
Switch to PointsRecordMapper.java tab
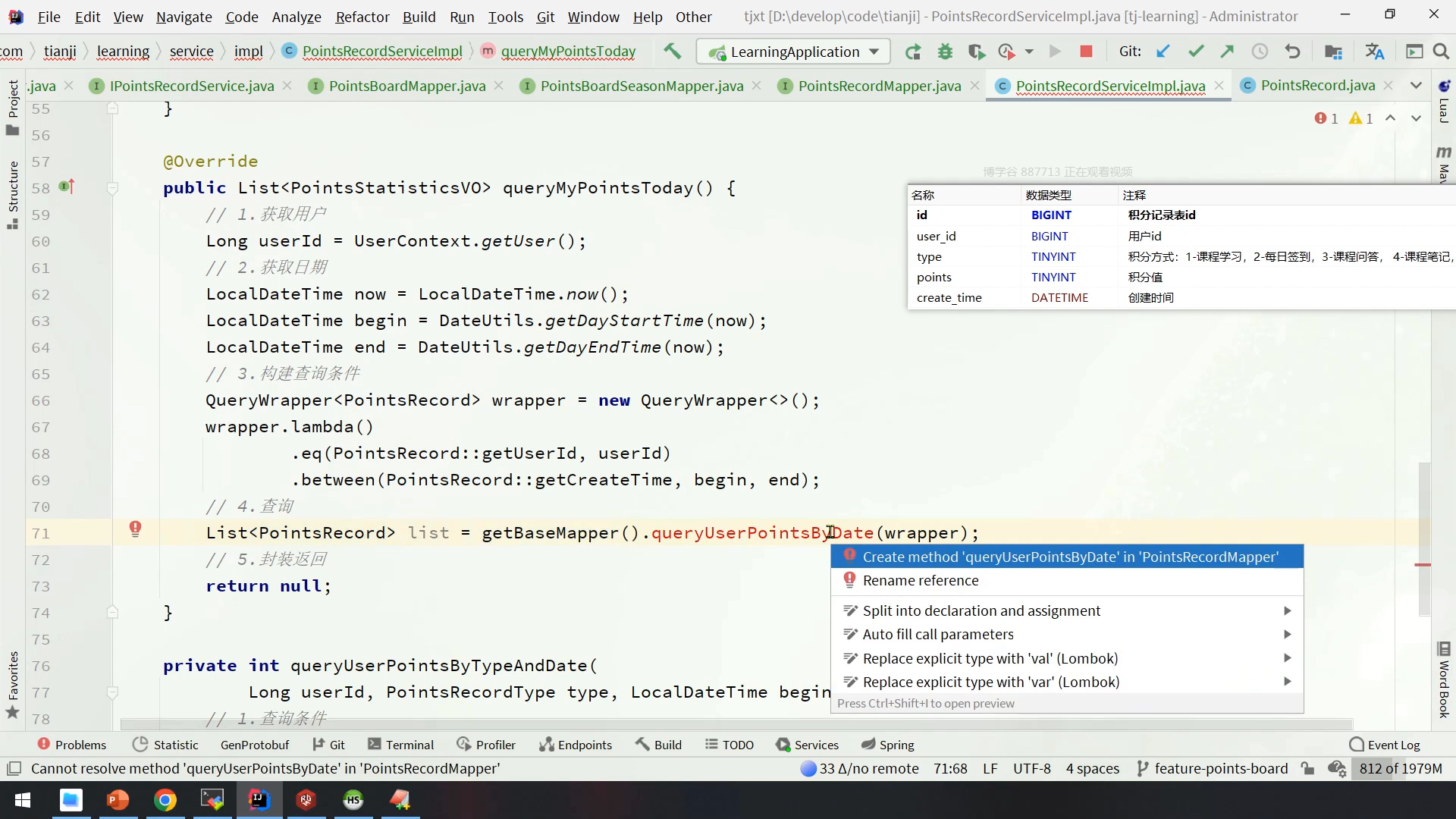tap(879, 86)
